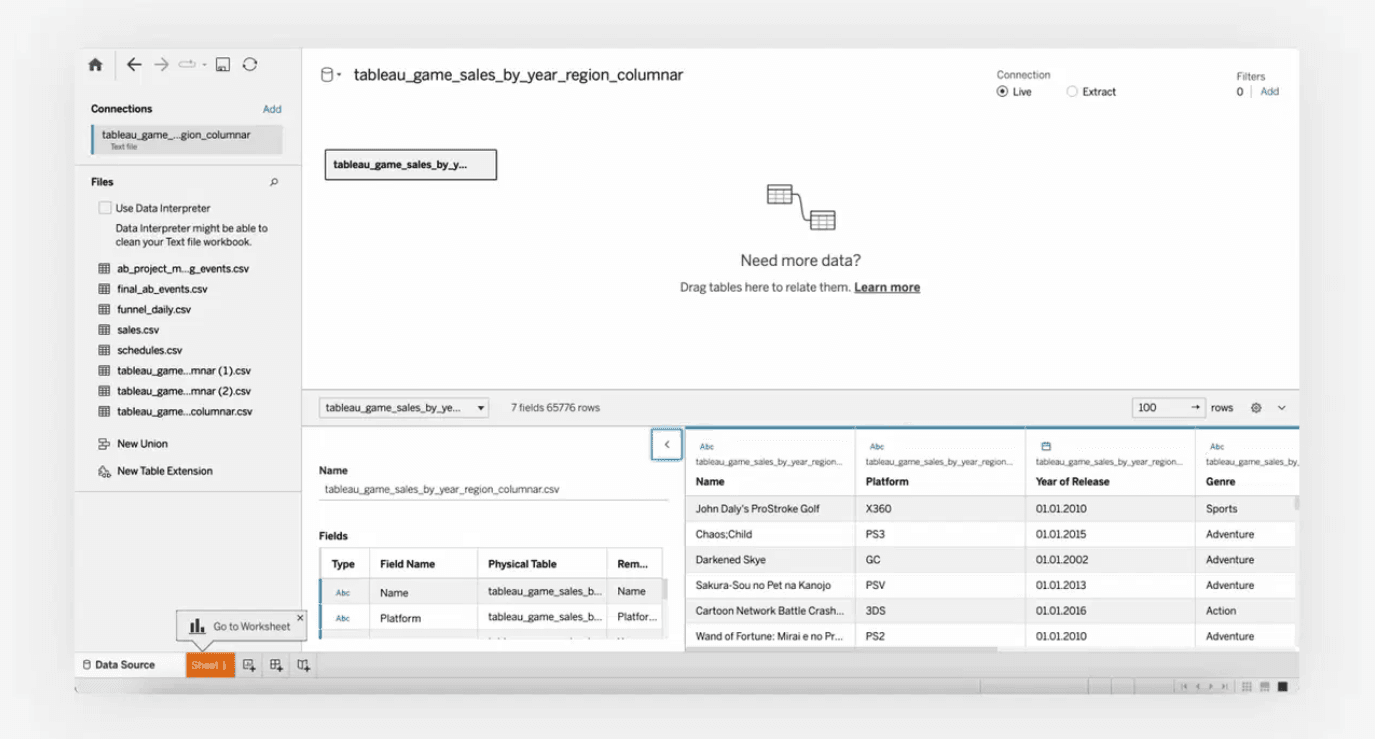Click the back arrow in toolbar
This screenshot has height=739, width=1375.
[x=134, y=65]
